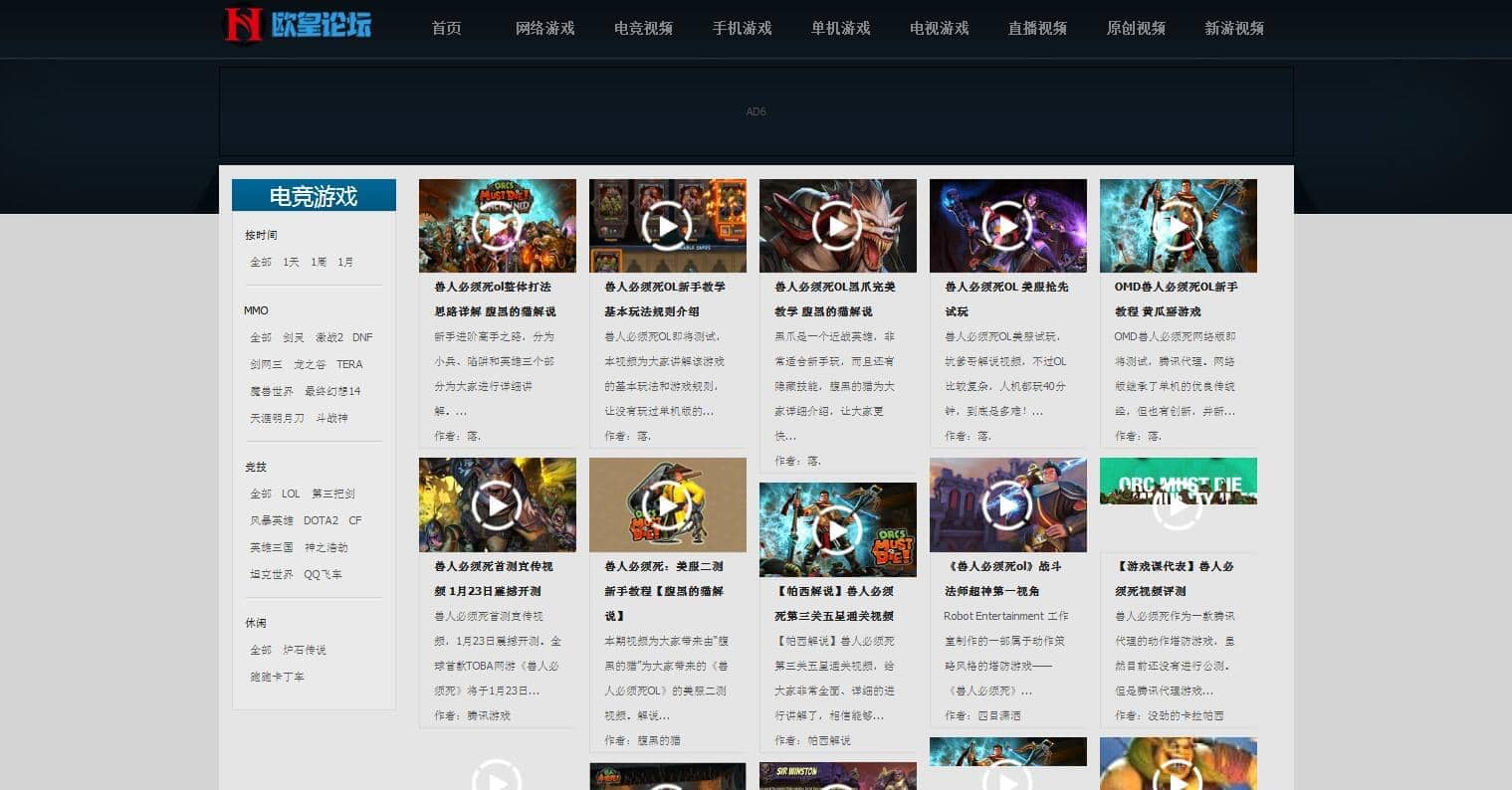Play the 兽人必须死ol整体打法 video
Screen dimensions: 1512x790
(x=497, y=226)
